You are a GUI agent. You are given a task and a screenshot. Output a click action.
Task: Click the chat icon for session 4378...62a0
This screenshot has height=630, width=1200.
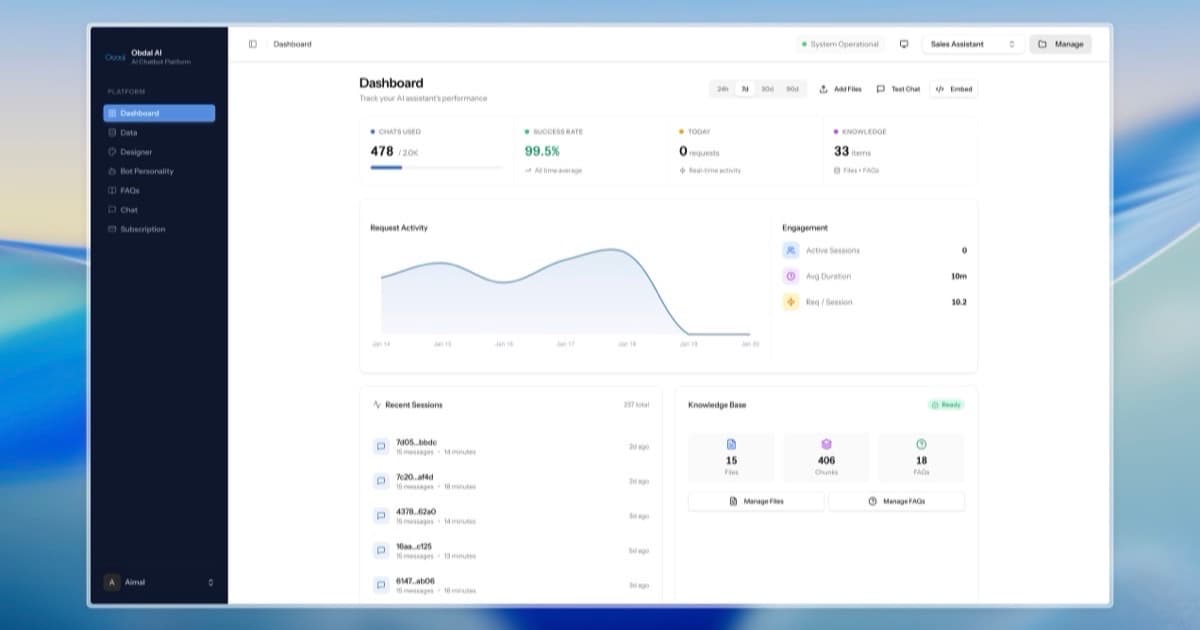381,516
